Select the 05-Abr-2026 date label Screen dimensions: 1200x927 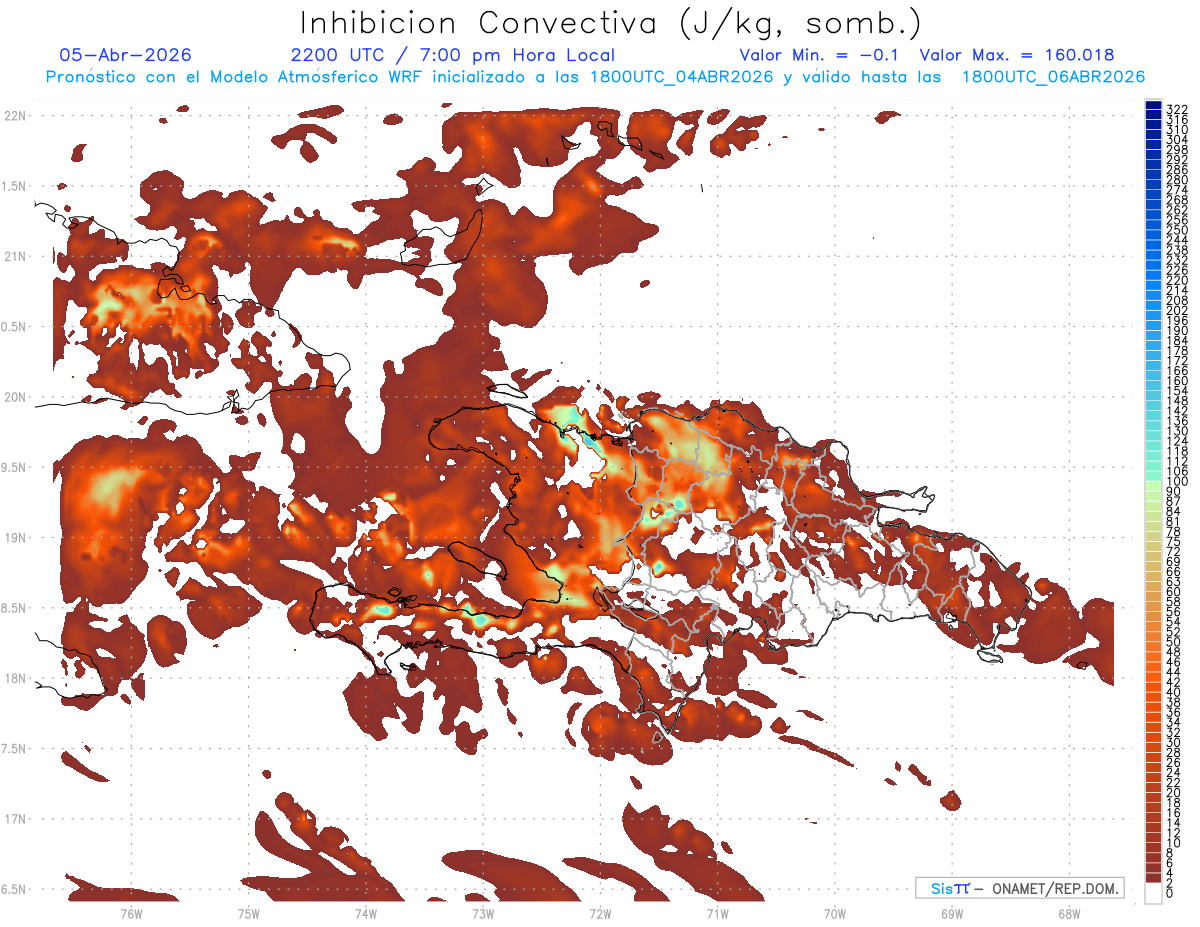pyautogui.click(x=126, y=56)
